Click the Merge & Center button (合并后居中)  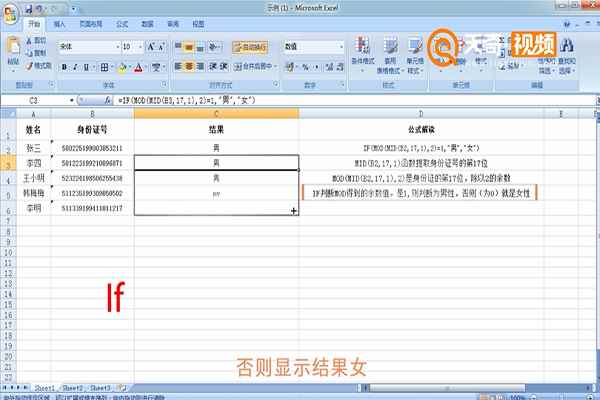253,67
